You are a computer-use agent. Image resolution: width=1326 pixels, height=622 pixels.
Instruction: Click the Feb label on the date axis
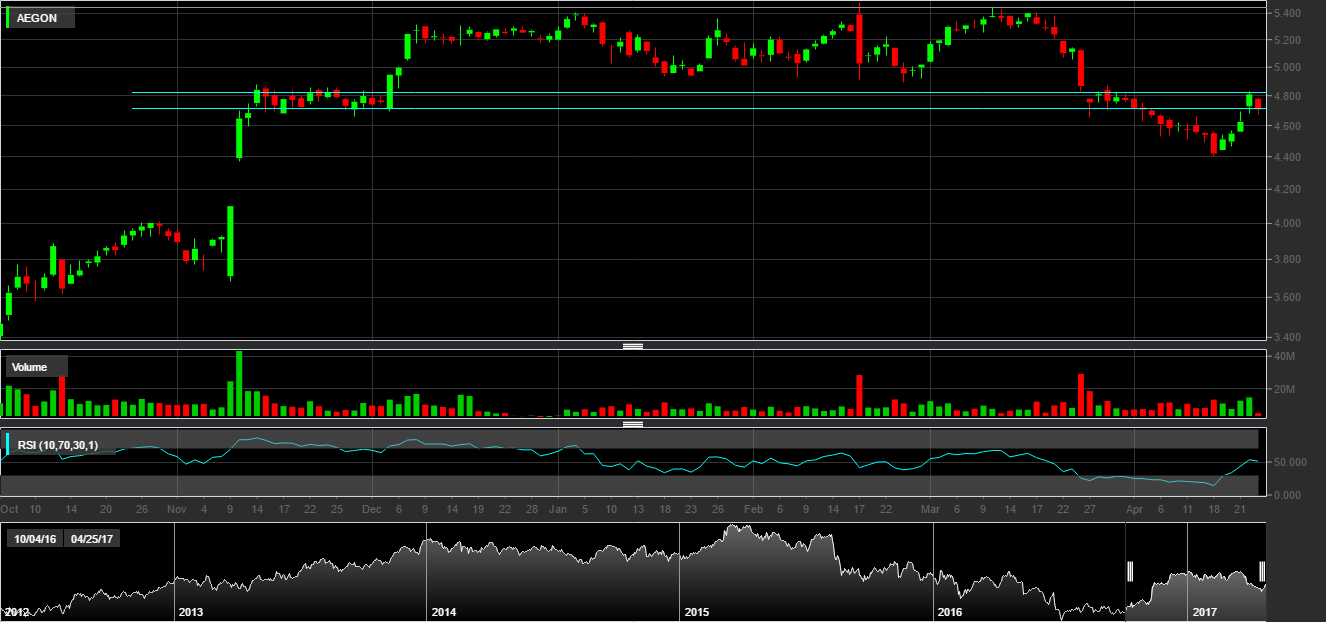coord(752,509)
